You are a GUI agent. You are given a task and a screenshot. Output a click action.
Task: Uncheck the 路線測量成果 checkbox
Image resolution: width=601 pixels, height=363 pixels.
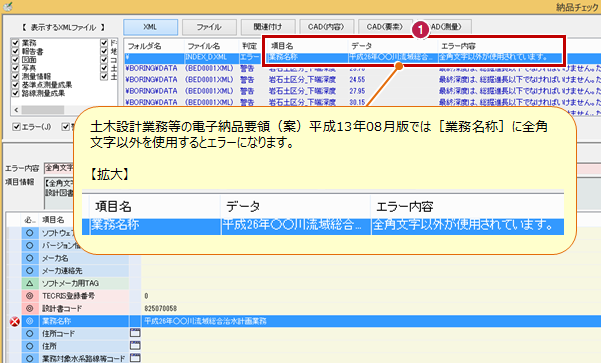click(x=15, y=93)
